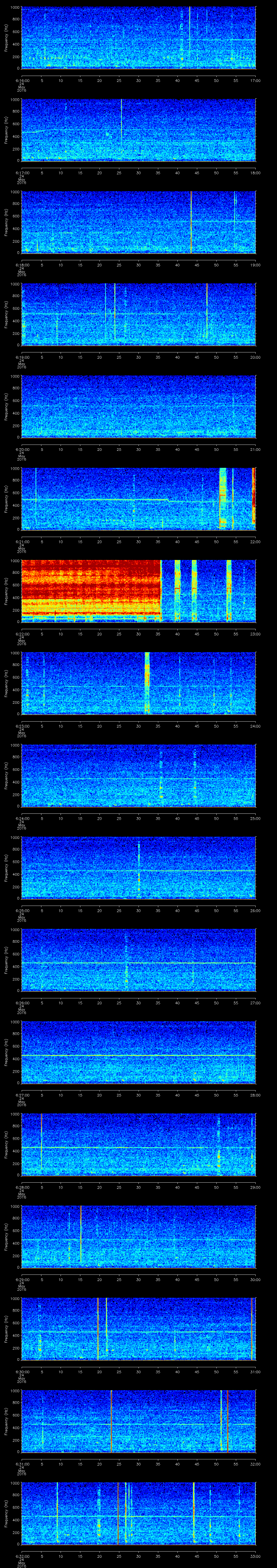This screenshot has height=1568, width=277.
Task: Click the '6:28:00' start time label
Action: pos(22,1187)
